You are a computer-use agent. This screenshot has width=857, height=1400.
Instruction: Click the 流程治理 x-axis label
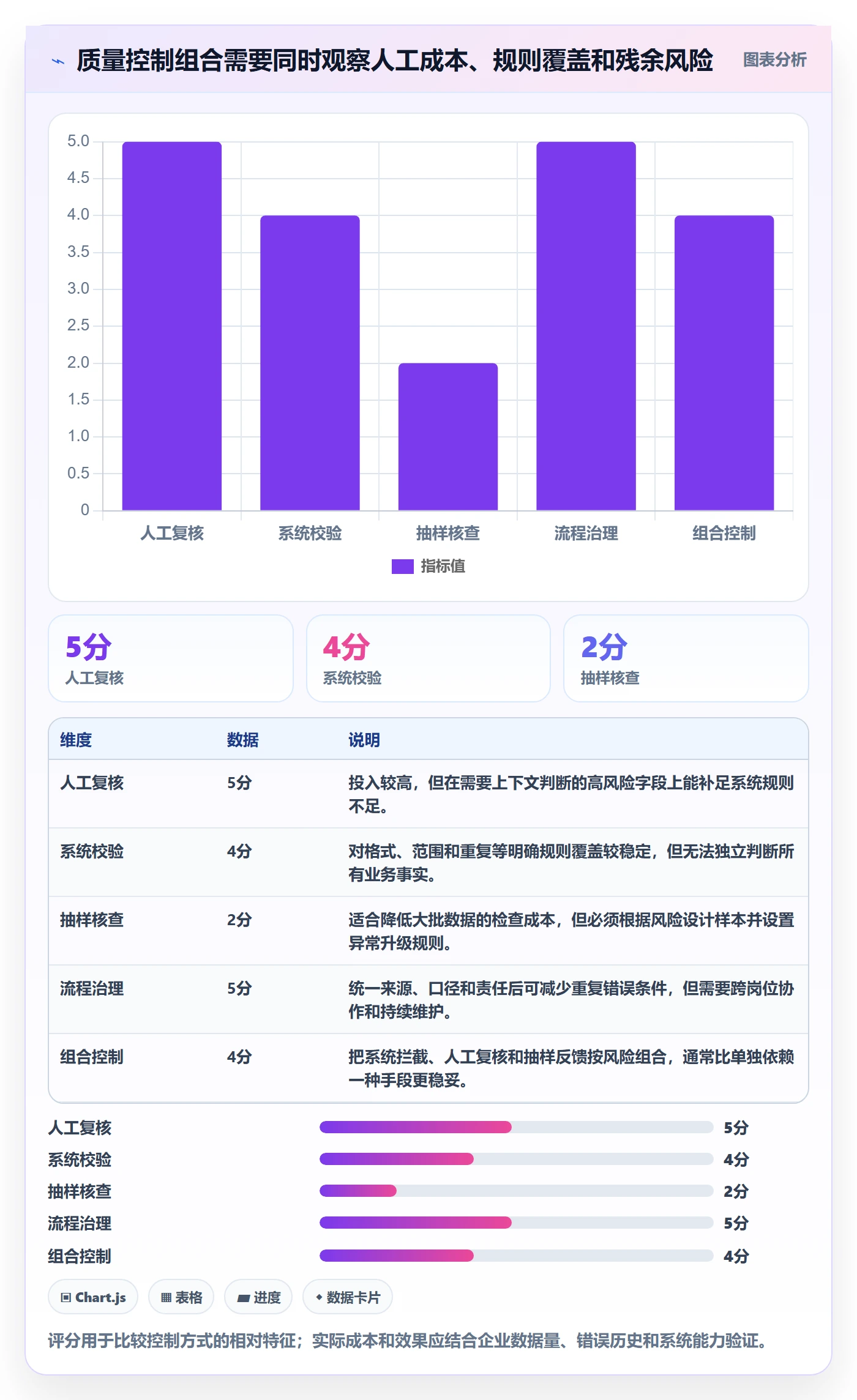pyautogui.click(x=586, y=533)
